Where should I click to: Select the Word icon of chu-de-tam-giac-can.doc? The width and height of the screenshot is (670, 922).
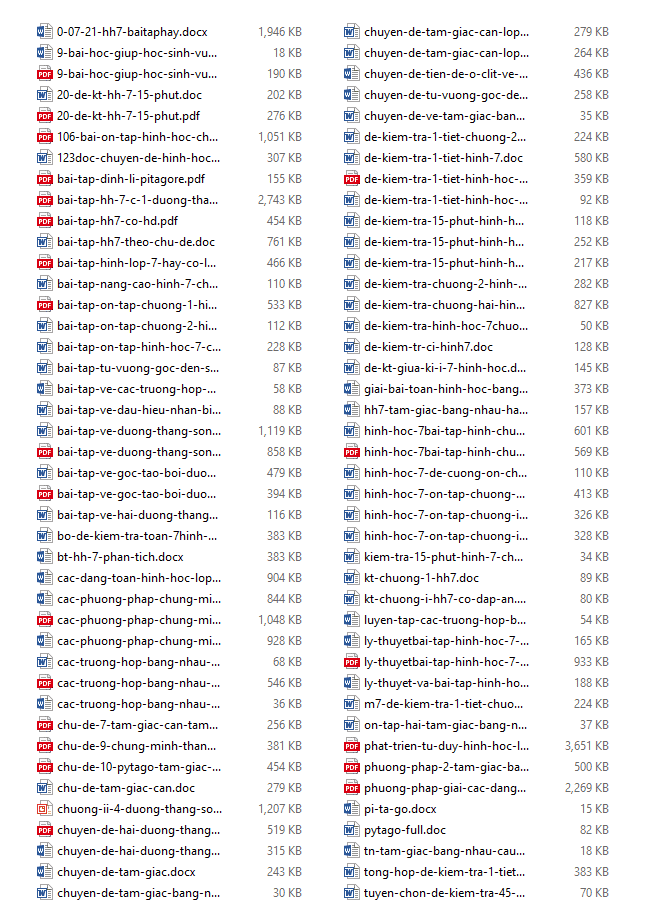coord(44,788)
